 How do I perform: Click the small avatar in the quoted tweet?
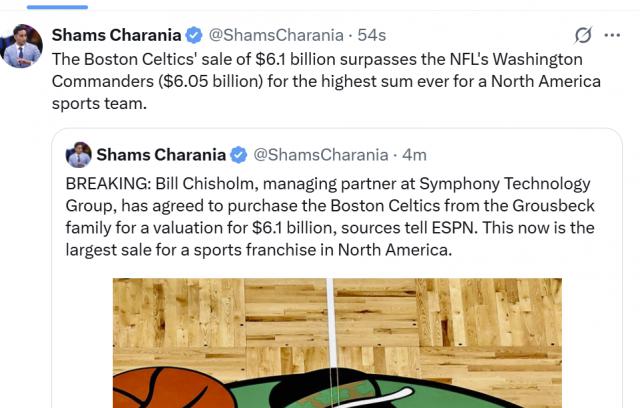[x=78, y=154]
